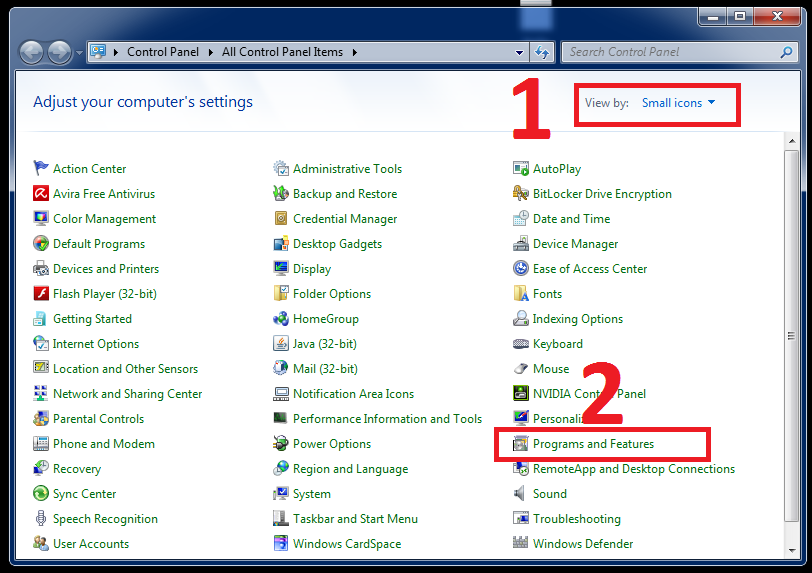Click the Backup and Restore icon
Screen dimensions: 812x573
point(281,193)
